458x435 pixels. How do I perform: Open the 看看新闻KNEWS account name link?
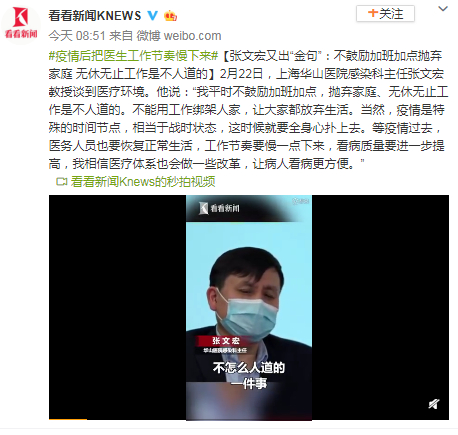[95, 16]
